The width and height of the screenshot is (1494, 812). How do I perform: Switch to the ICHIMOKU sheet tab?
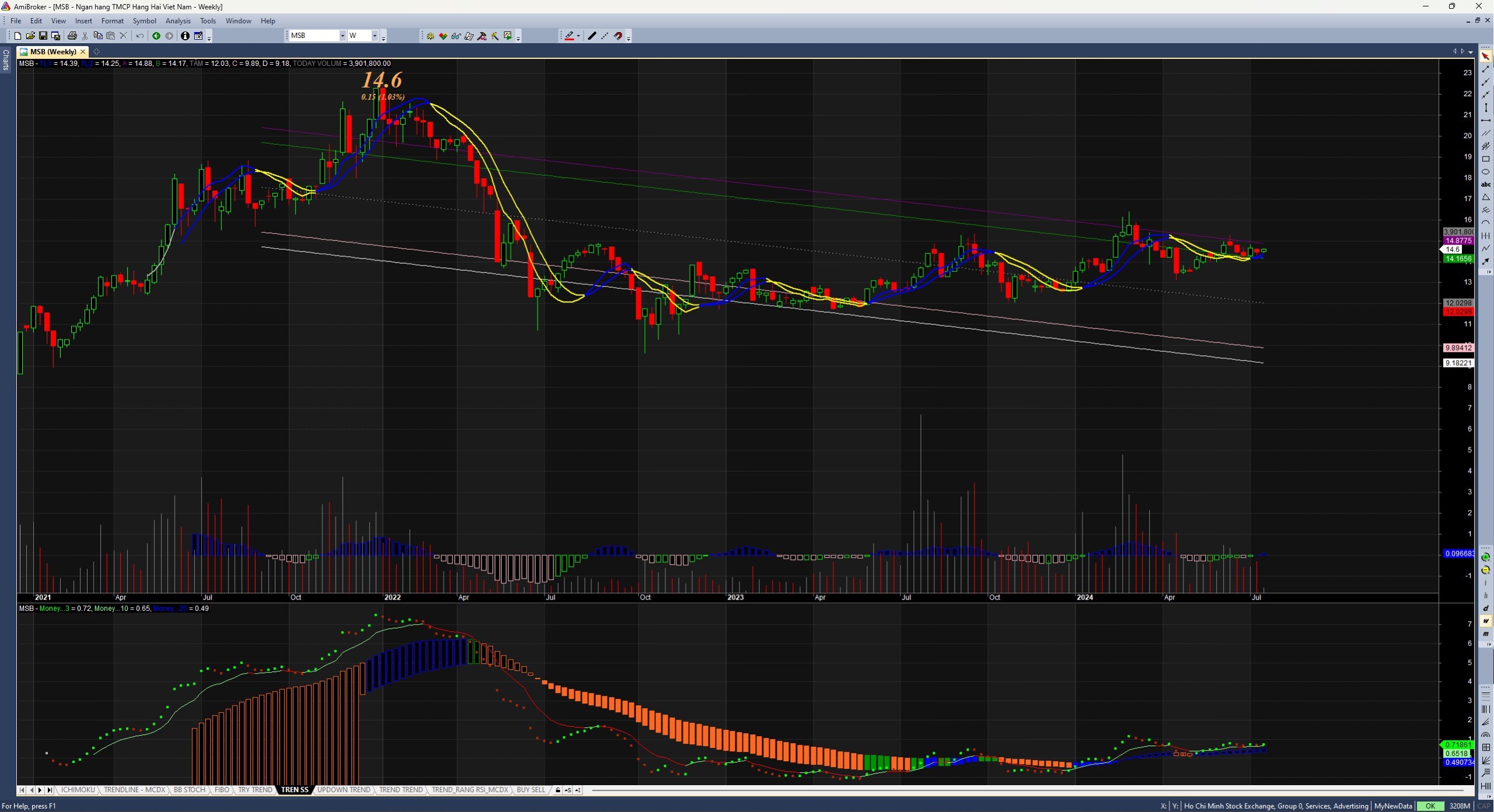click(x=78, y=790)
